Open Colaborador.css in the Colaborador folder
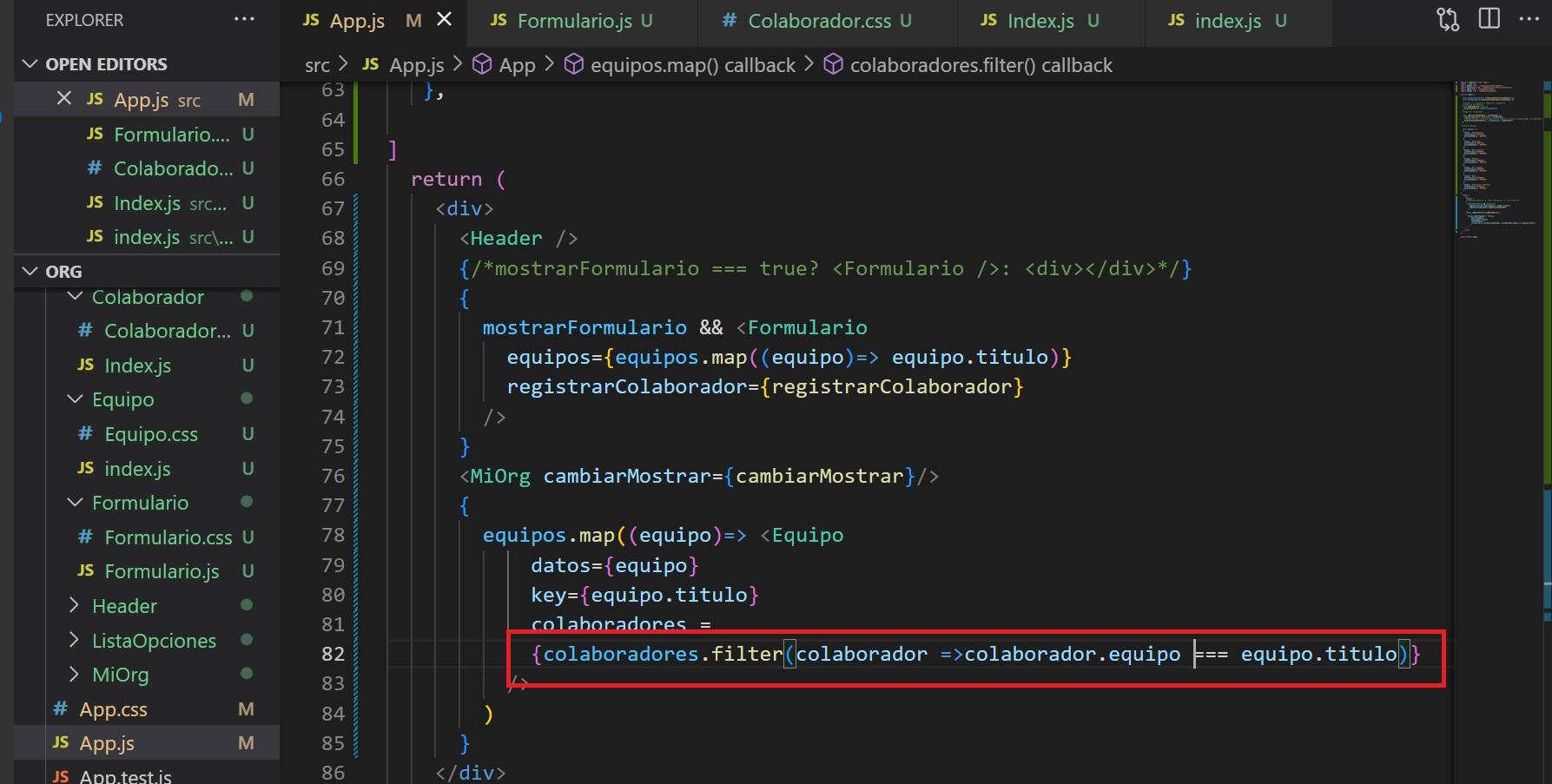The height and width of the screenshot is (784, 1552). coord(148,331)
